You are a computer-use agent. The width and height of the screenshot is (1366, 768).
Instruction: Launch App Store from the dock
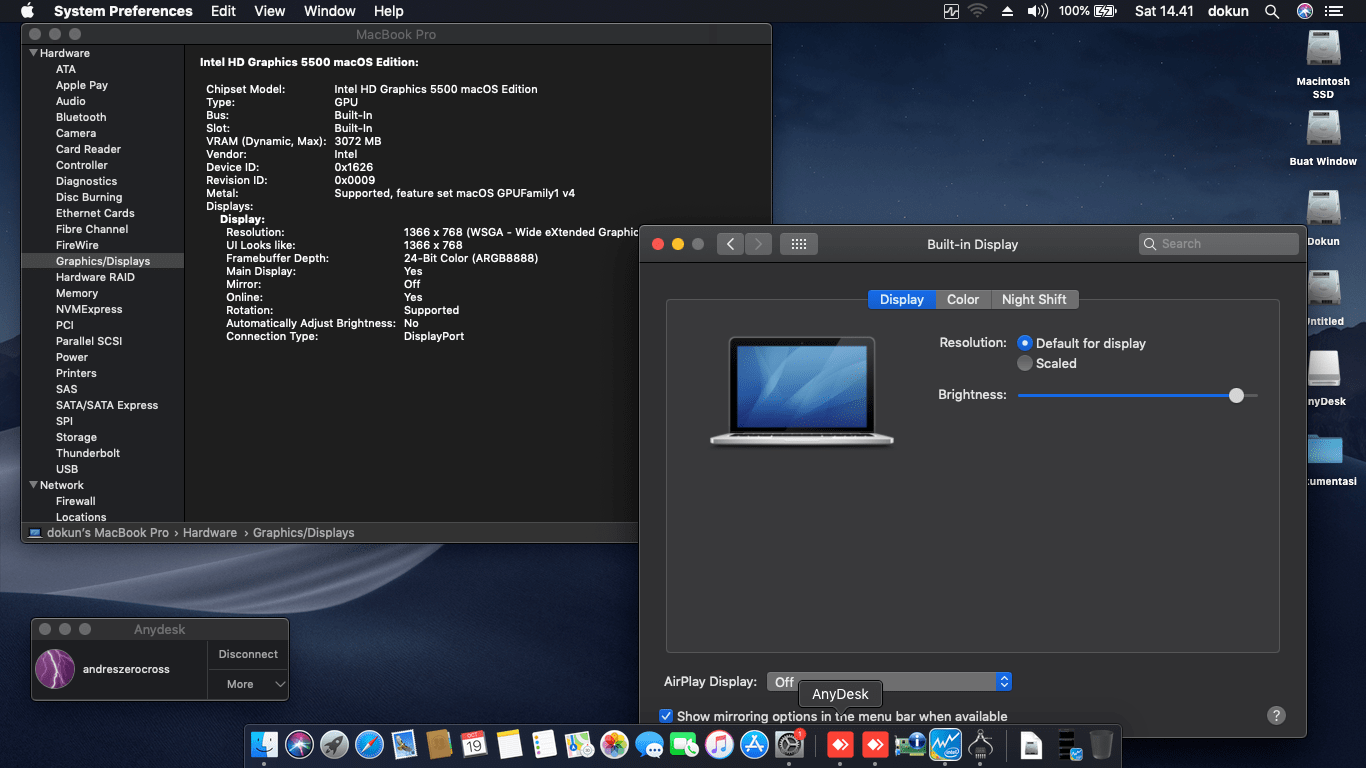coord(754,744)
